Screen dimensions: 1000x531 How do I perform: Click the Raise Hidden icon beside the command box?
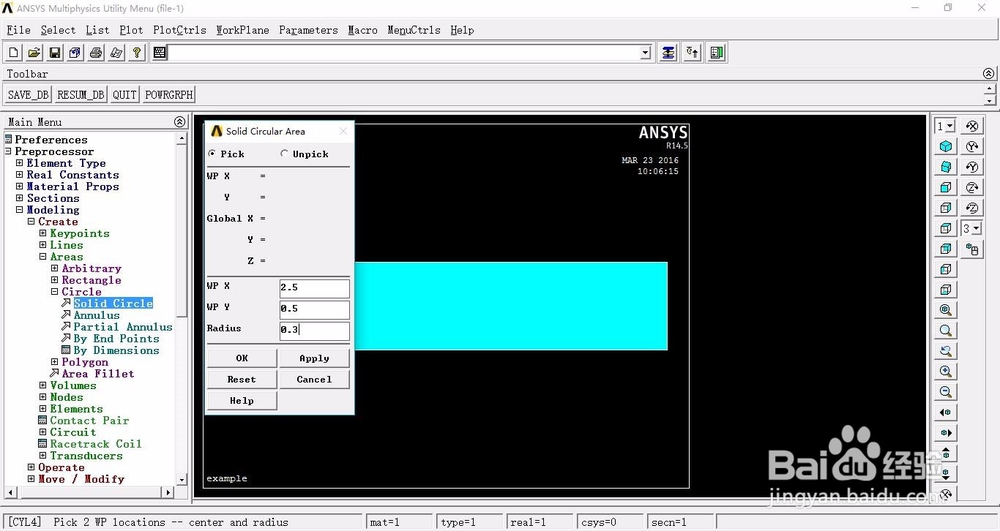668,53
